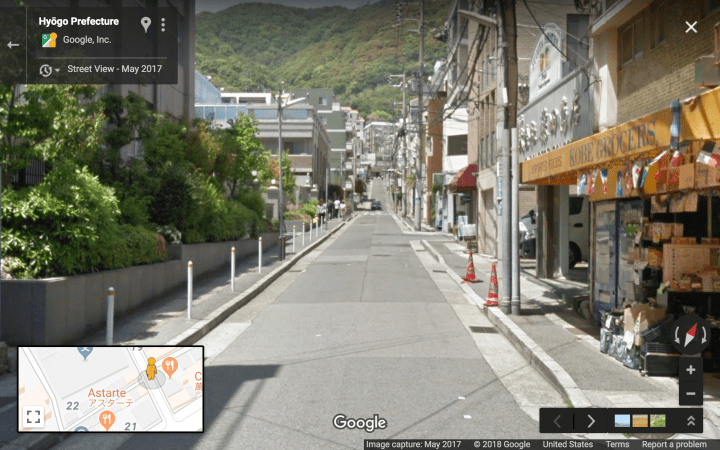Viewport: 720px width, 450px height.
Task: Click Image capture: May 2017 text
Action: [413, 444]
